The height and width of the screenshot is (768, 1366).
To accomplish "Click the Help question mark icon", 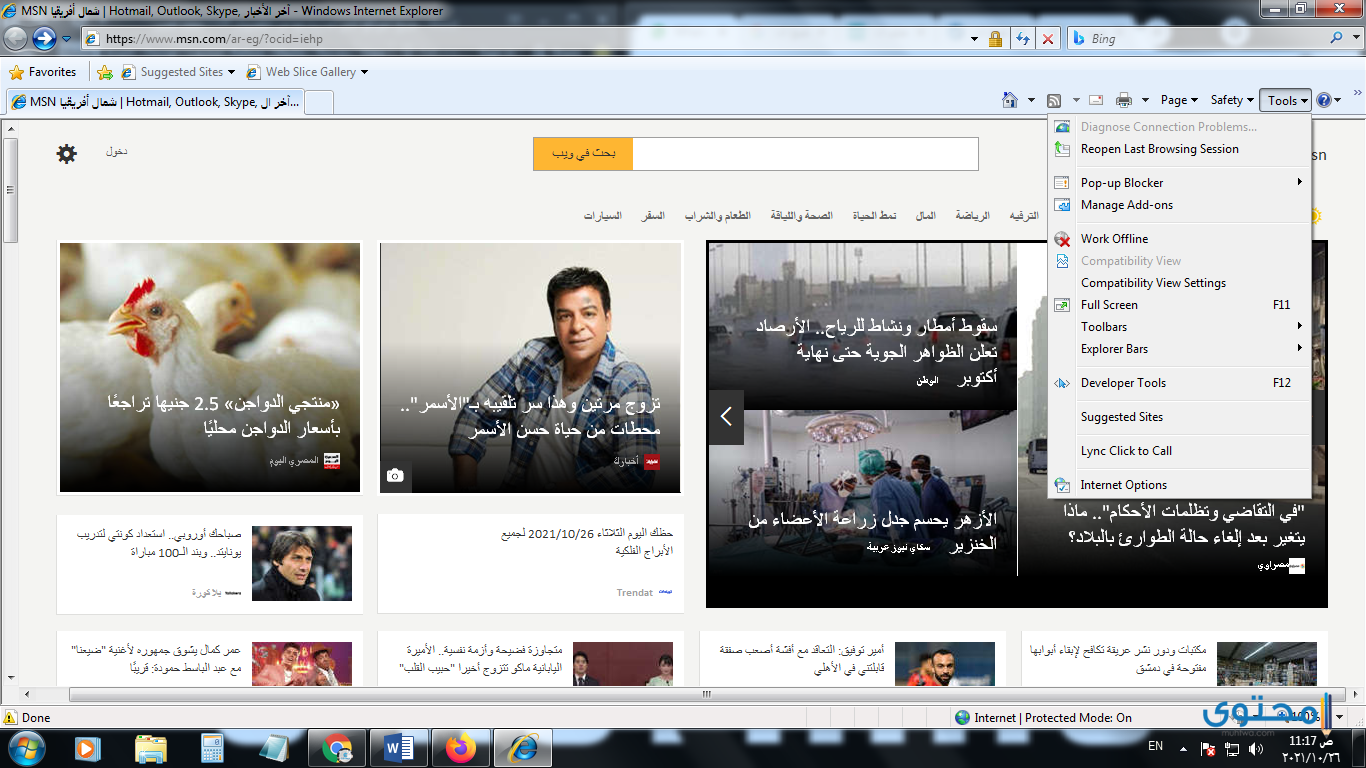I will (x=1324, y=100).
